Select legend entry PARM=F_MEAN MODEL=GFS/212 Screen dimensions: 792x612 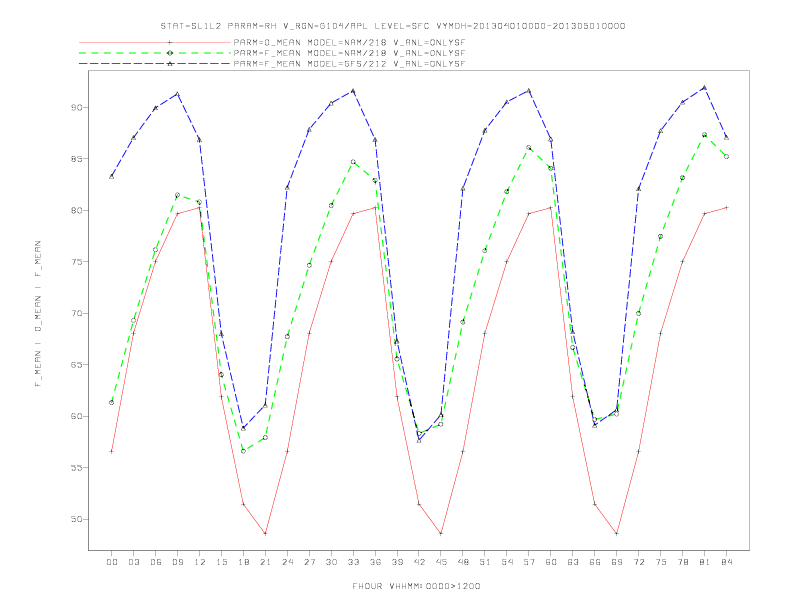(349, 64)
